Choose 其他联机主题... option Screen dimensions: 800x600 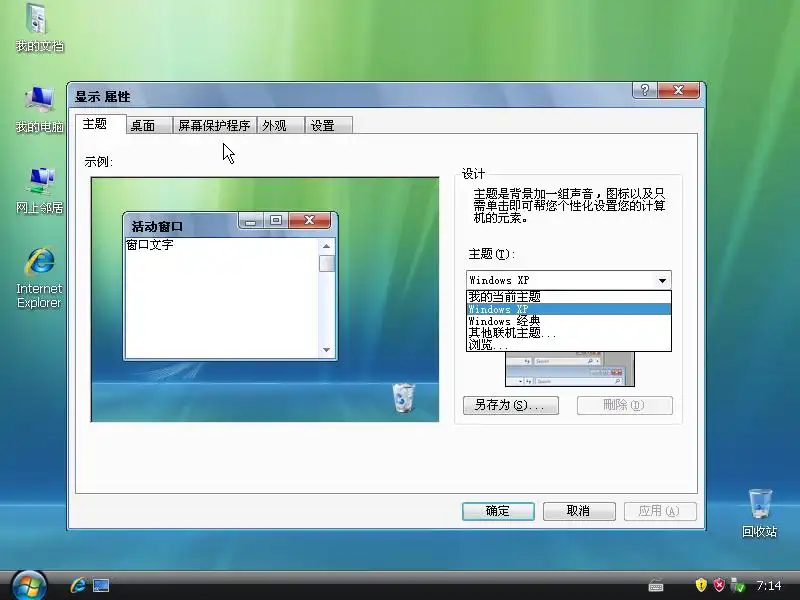click(568, 333)
